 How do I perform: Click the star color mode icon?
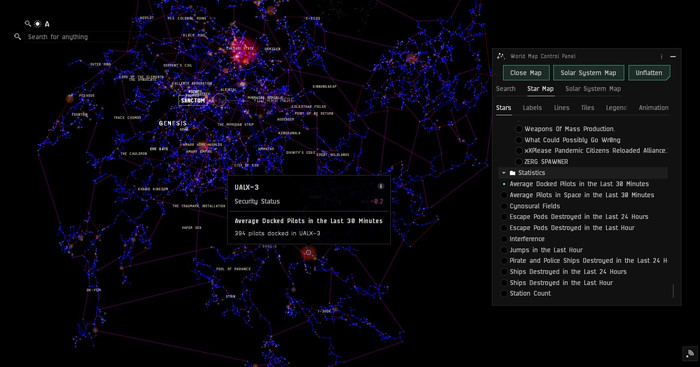point(38,24)
